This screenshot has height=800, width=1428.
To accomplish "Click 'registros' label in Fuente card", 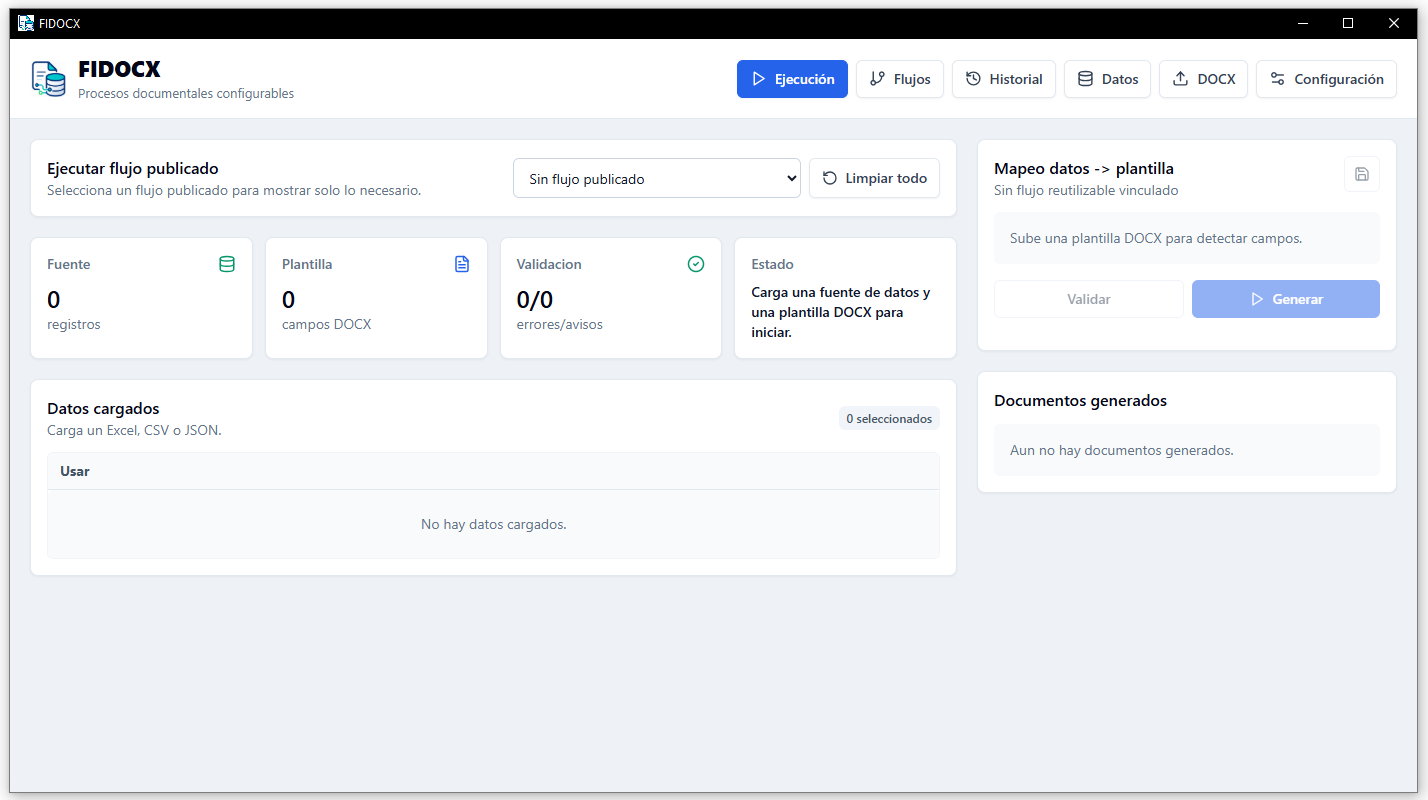I will click(x=74, y=324).
